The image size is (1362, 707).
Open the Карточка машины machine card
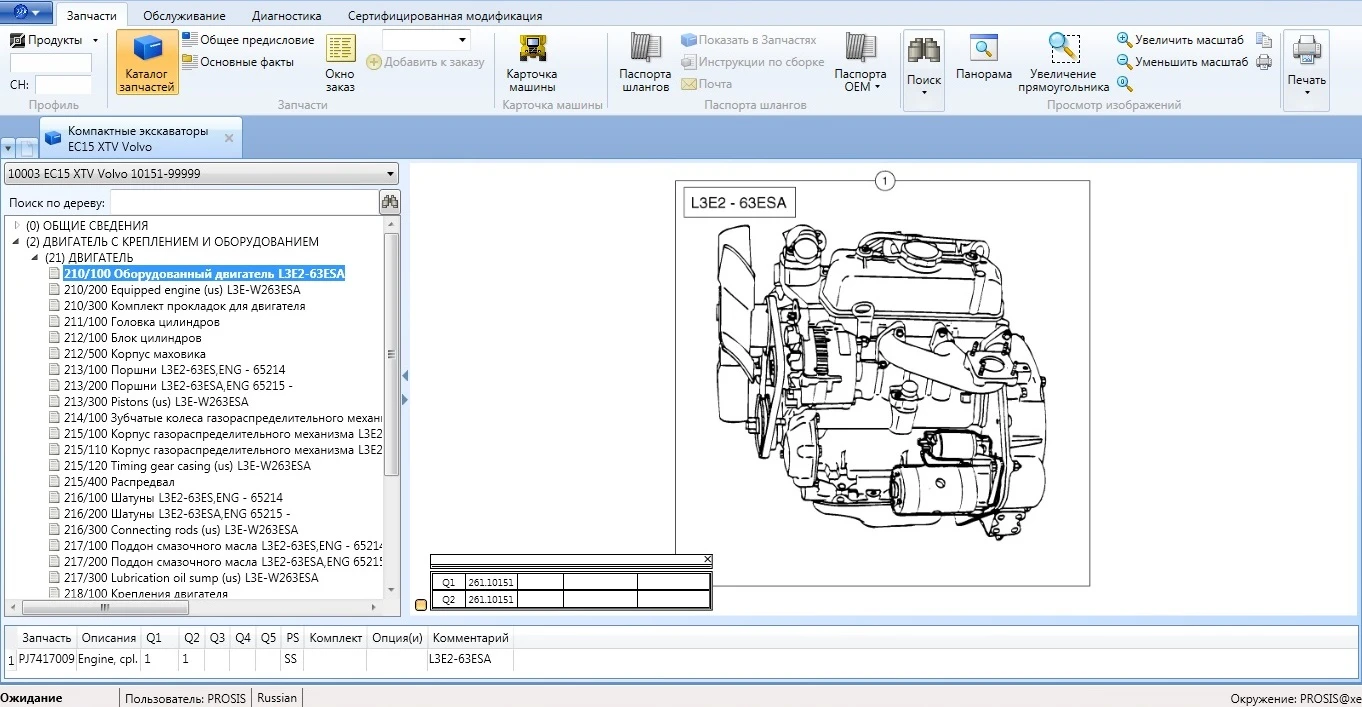[532, 63]
